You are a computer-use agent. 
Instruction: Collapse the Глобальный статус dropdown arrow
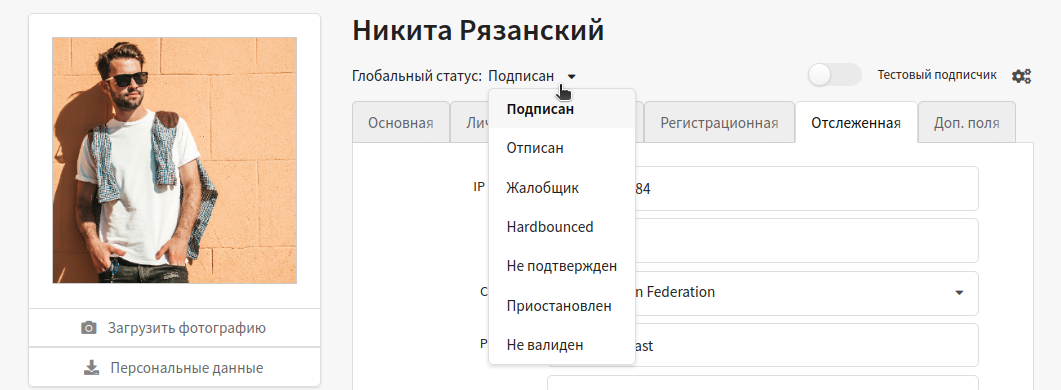571,77
